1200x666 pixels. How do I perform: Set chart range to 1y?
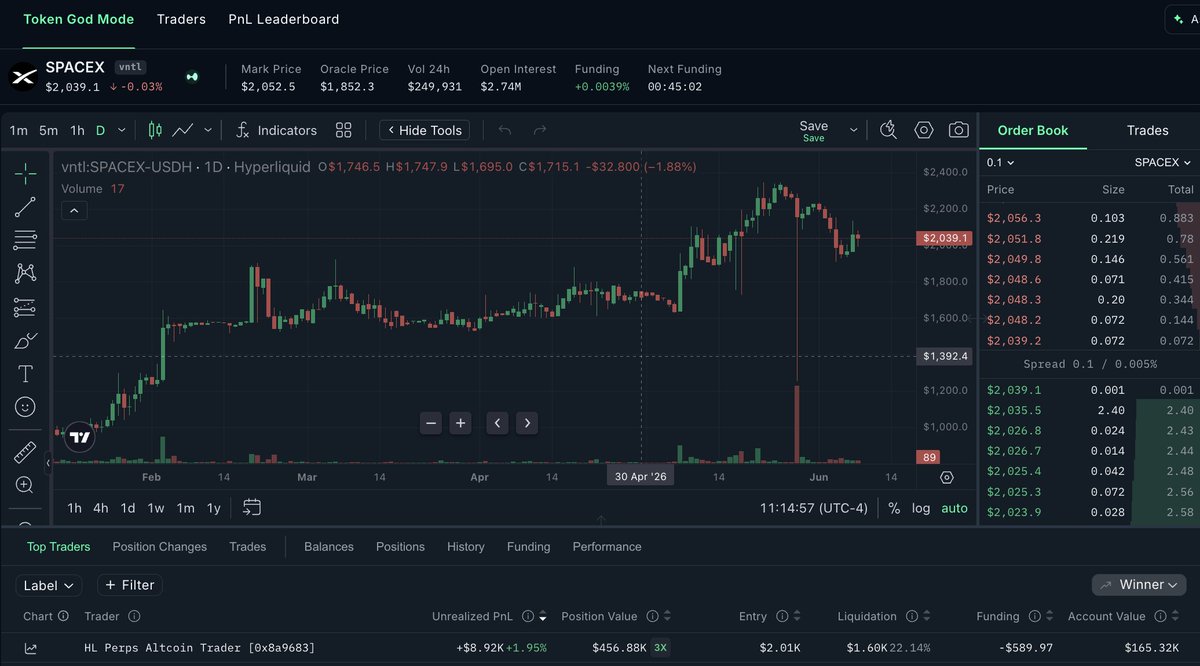click(x=213, y=508)
